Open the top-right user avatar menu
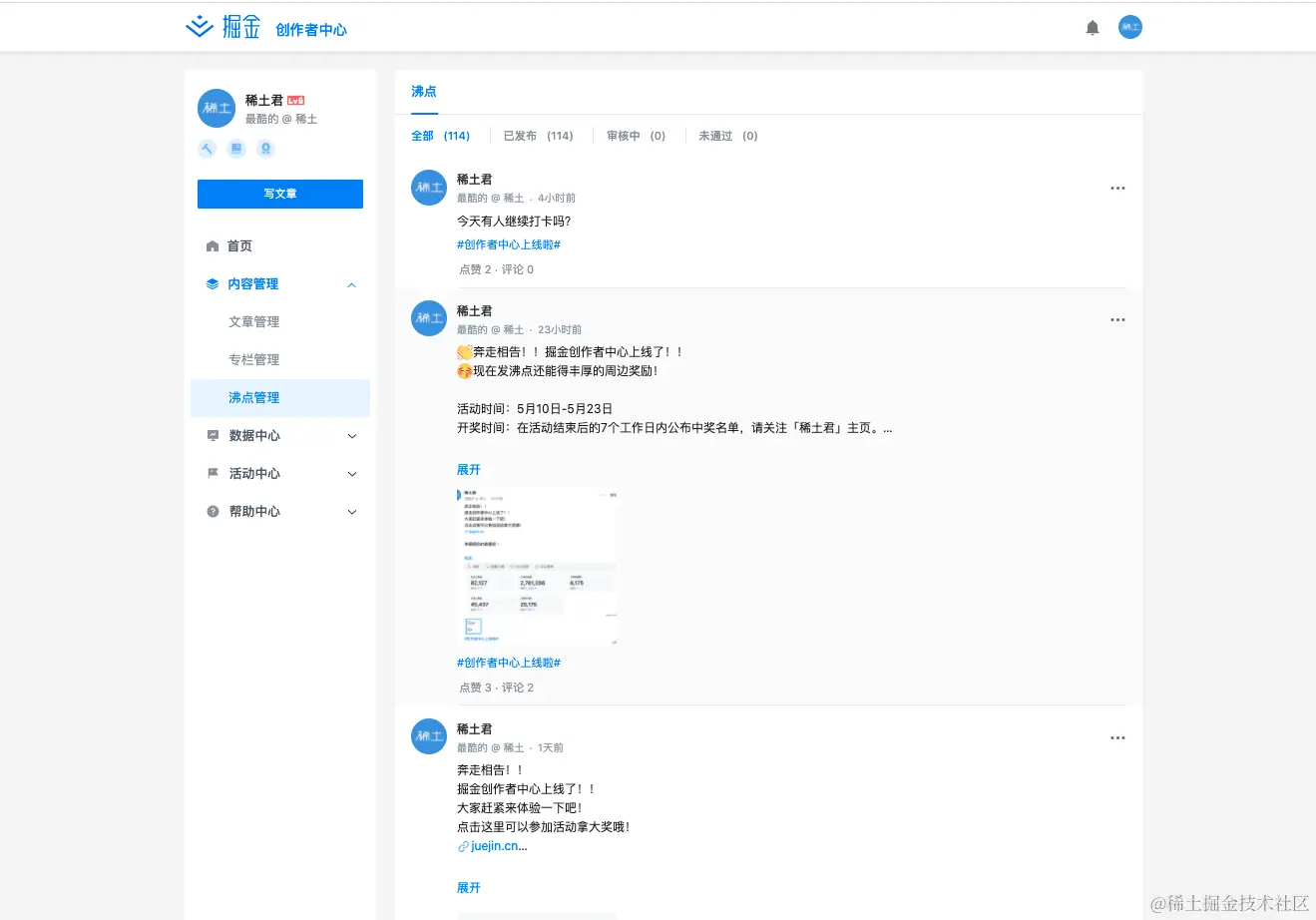The width and height of the screenshot is (1316, 920). [x=1129, y=27]
